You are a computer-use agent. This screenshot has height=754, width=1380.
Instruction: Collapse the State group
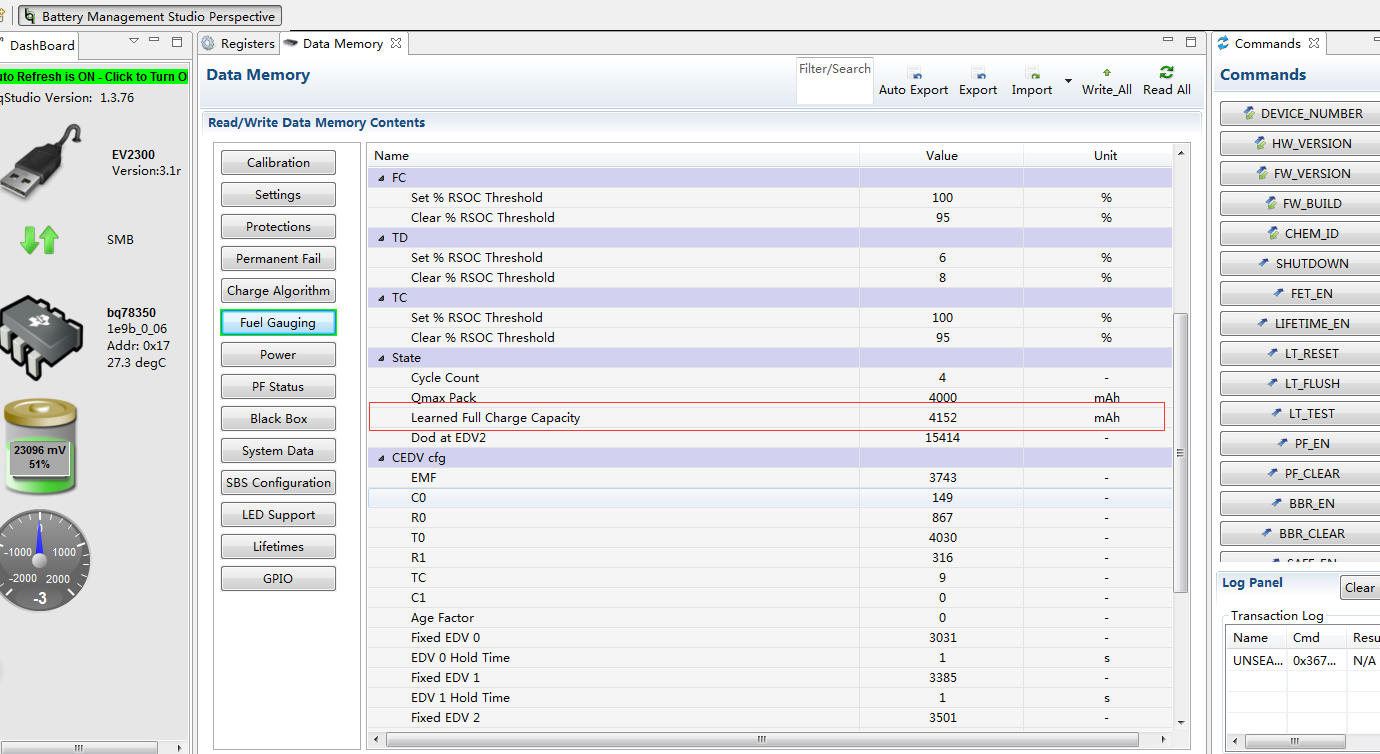[x=381, y=358]
